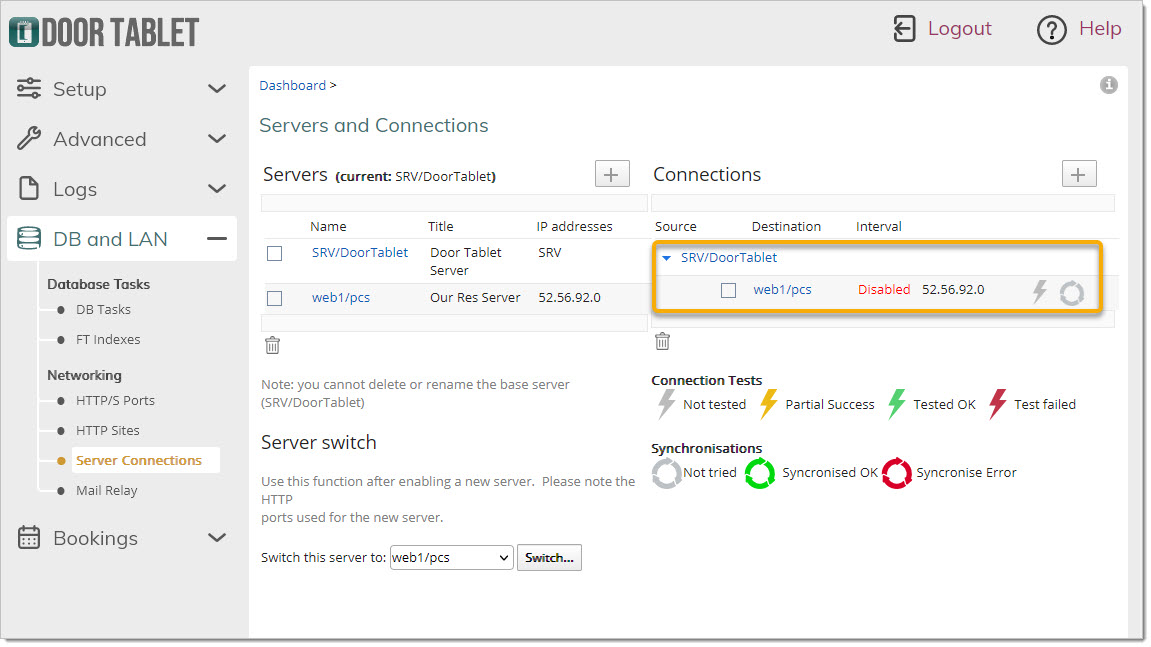Open the info icon at top right
The height and width of the screenshot is (647, 1151).
click(x=1108, y=85)
